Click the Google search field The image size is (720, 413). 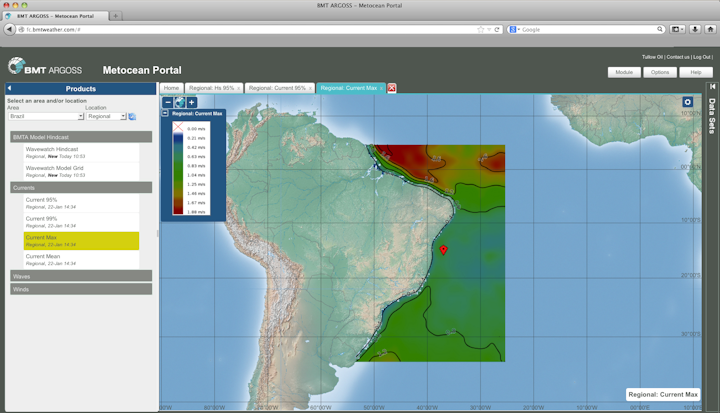(588, 29)
